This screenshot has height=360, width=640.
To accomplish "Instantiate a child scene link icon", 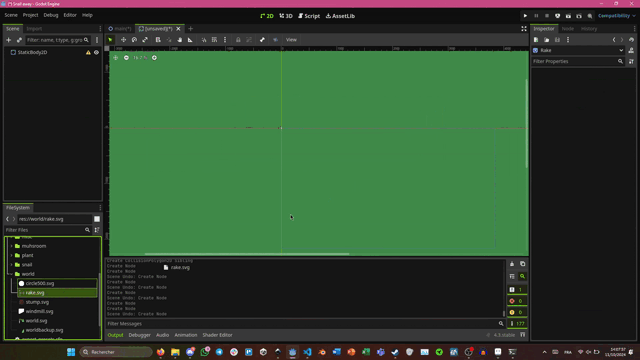I will 19,40.
